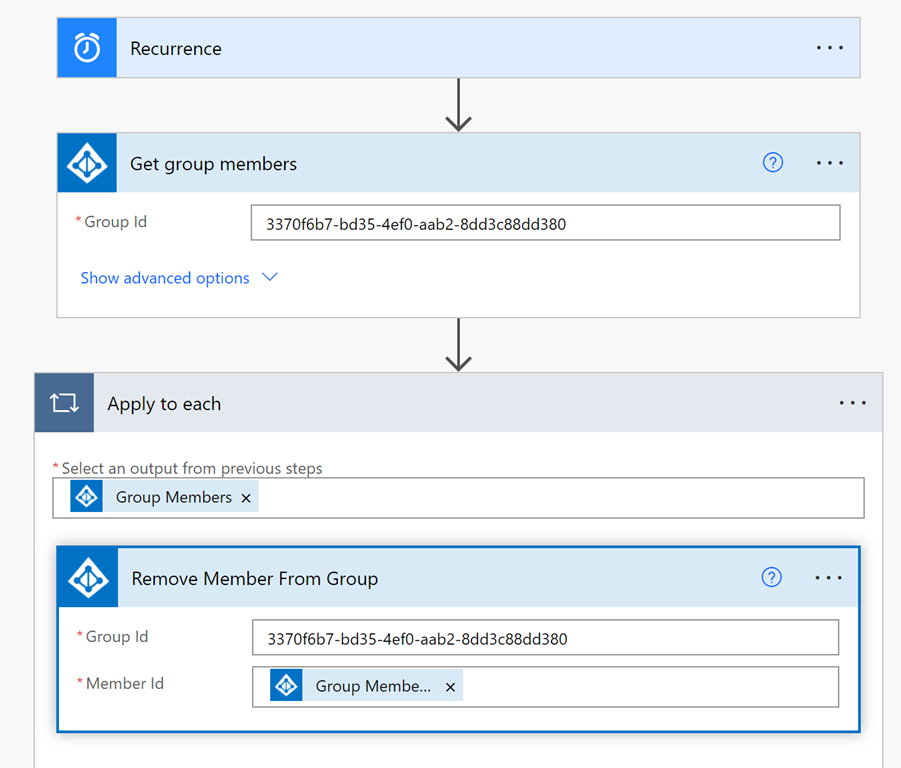The width and height of the screenshot is (901, 768).
Task: Click the Recurrence clock icon
Action: pos(87,48)
